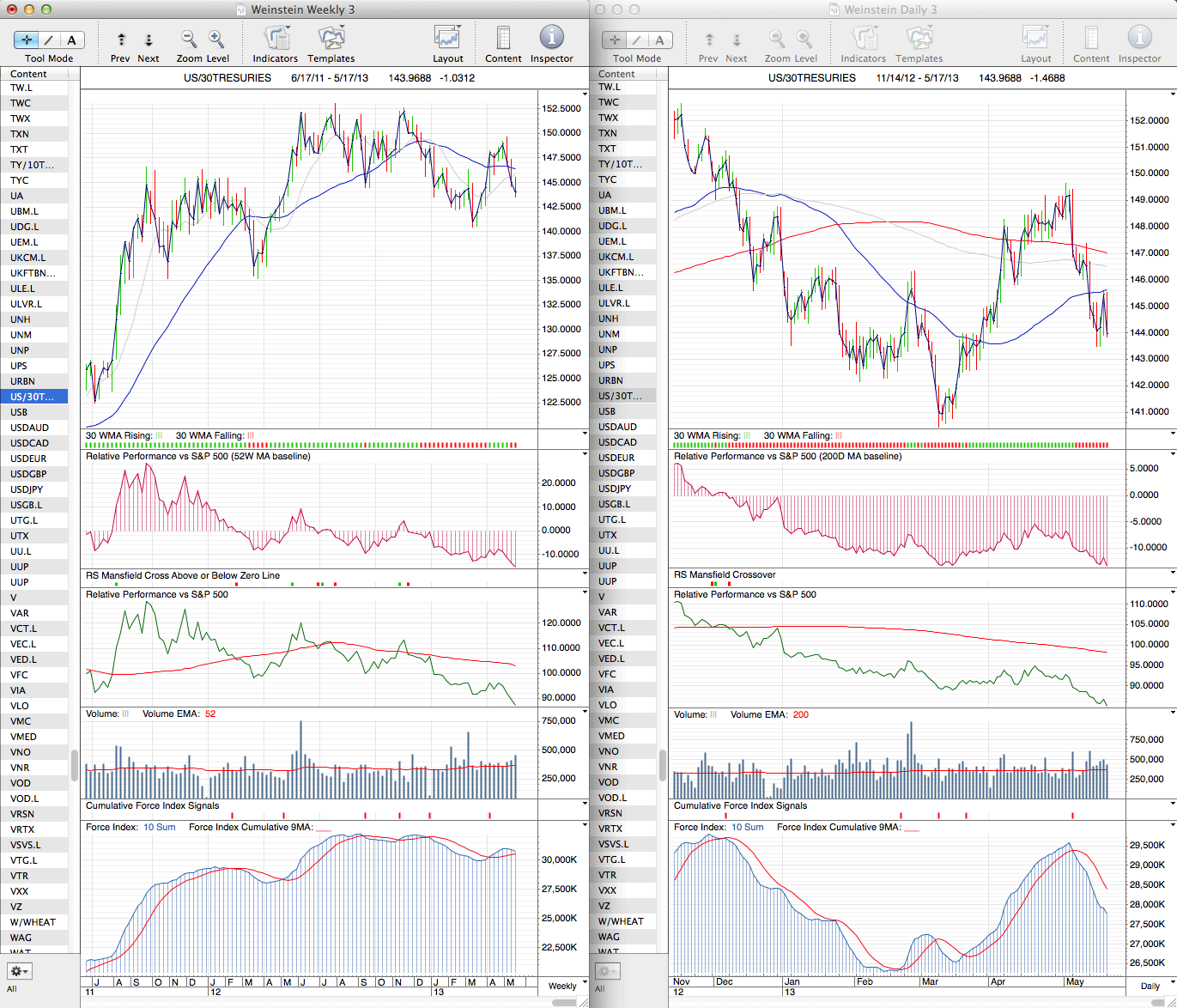The width and height of the screenshot is (1177, 1008).
Task: Select the text annotation tool in Weinstein Weekly
Action: (x=71, y=39)
